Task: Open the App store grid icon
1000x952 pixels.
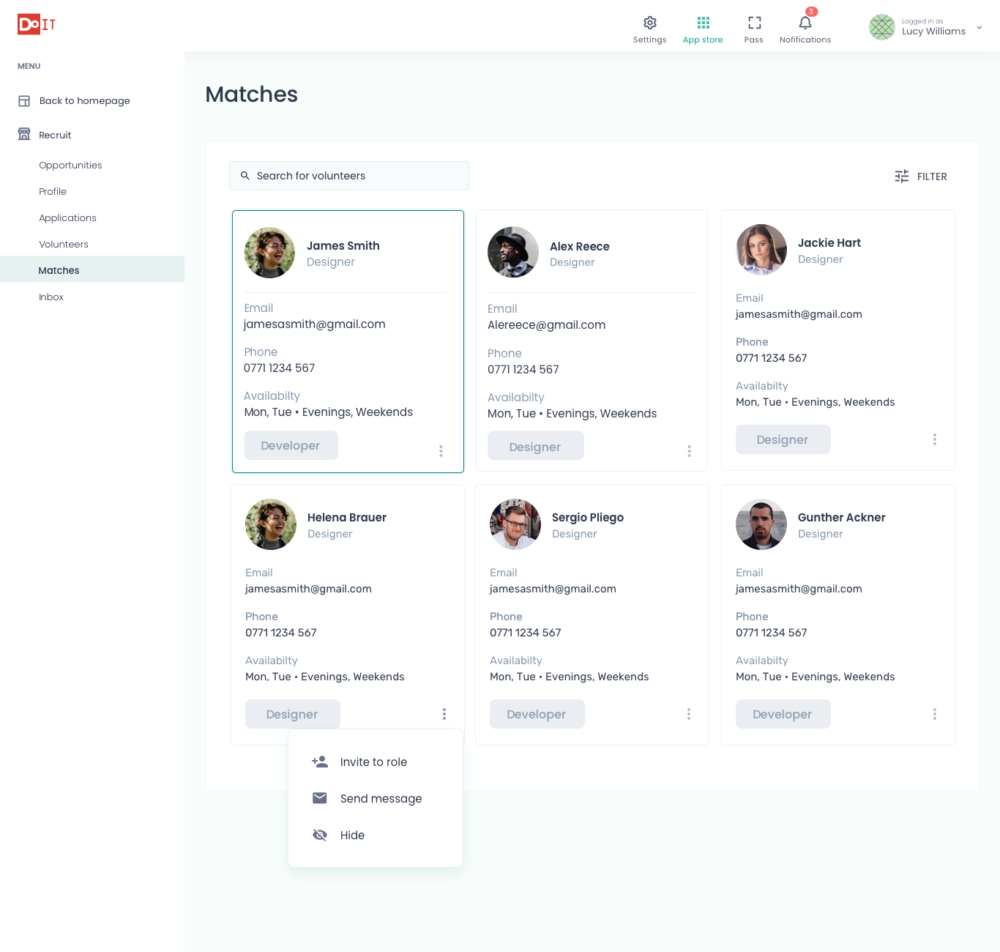Action: [x=703, y=23]
